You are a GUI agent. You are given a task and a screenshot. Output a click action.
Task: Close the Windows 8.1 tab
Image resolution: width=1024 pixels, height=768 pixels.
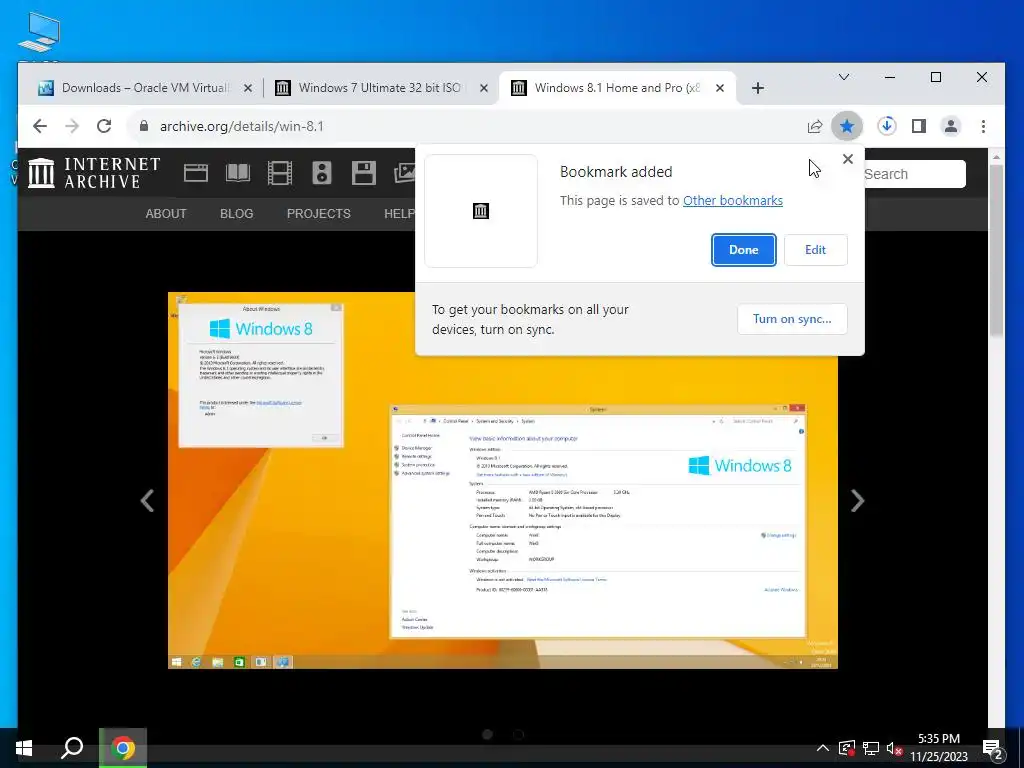pos(720,88)
